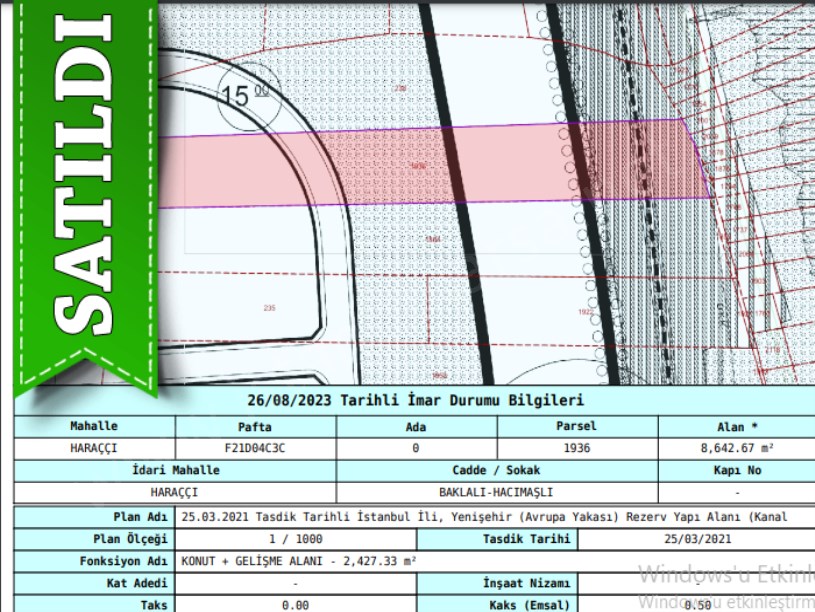Click the Pafta column header
The image size is (815, 612).
pyautogui.click(x=255, y=426)
